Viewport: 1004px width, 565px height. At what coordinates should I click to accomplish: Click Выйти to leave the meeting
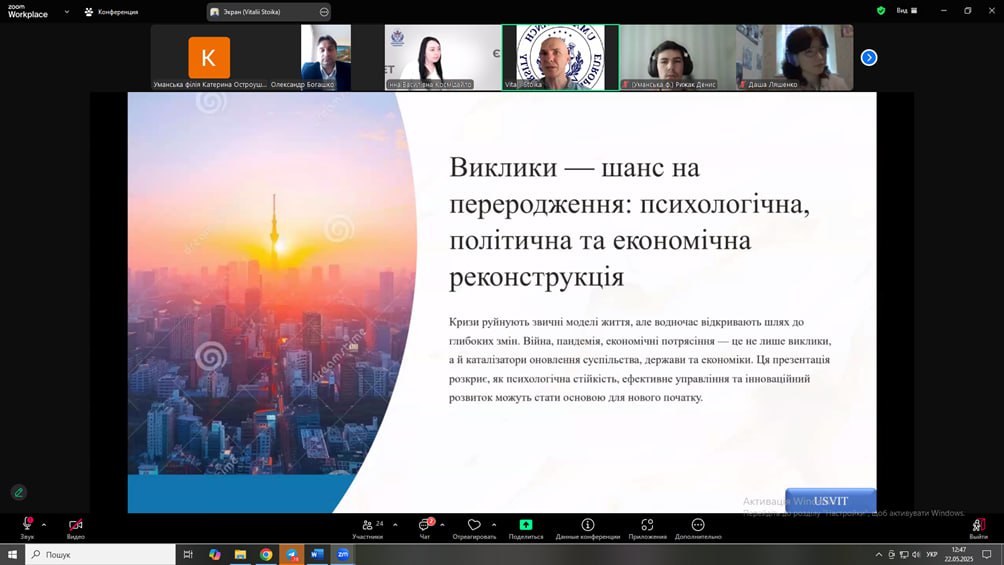coord(978,527)
